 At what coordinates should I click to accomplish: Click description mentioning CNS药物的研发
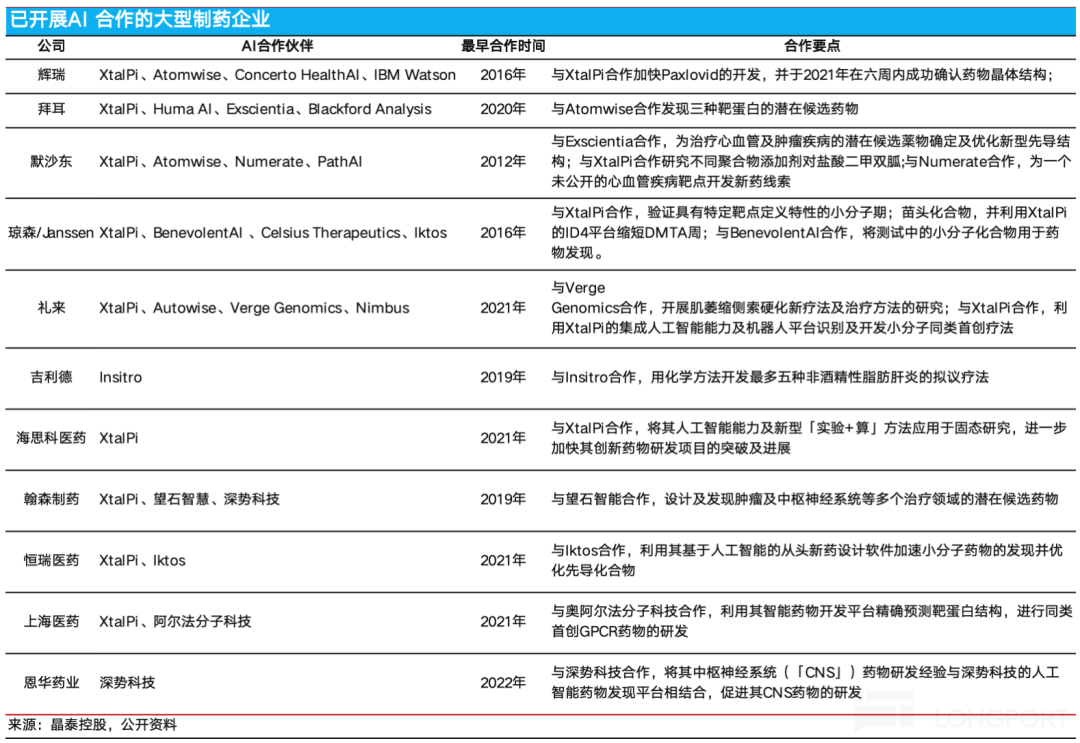(805, 683)
